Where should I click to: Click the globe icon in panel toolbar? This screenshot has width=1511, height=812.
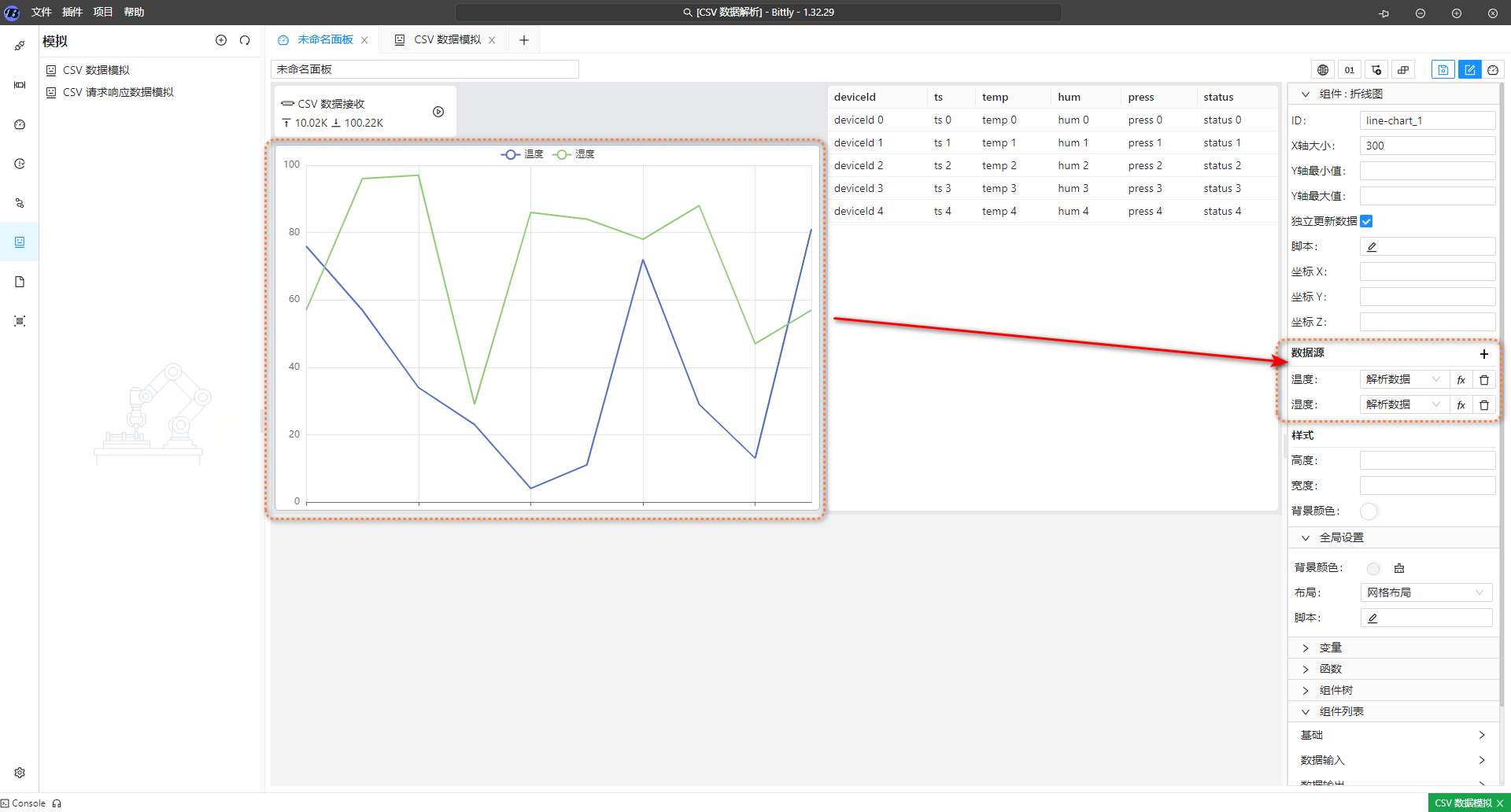[x=1323, y=70]
